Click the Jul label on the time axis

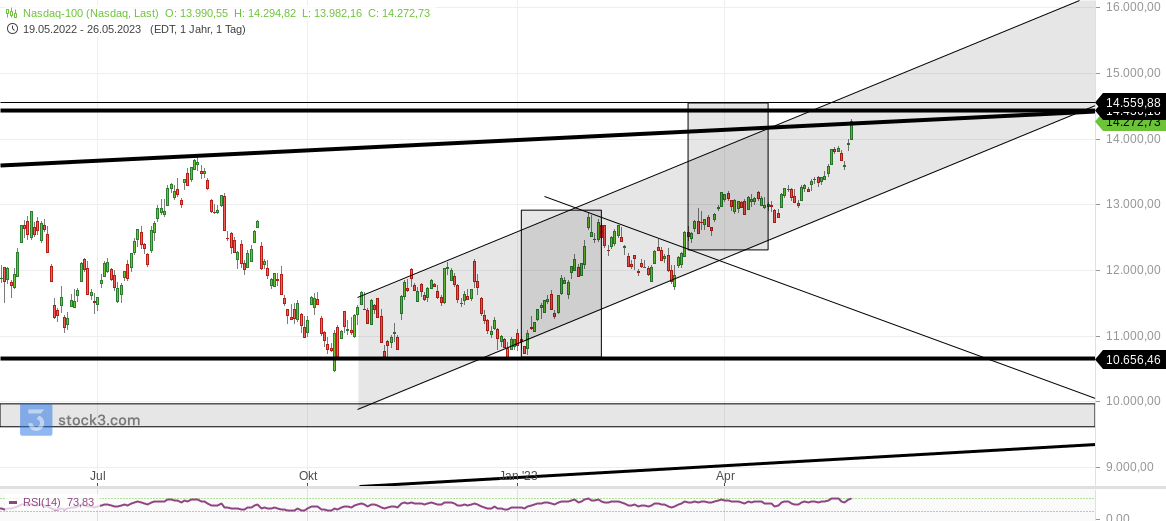[x=97, y=476]
